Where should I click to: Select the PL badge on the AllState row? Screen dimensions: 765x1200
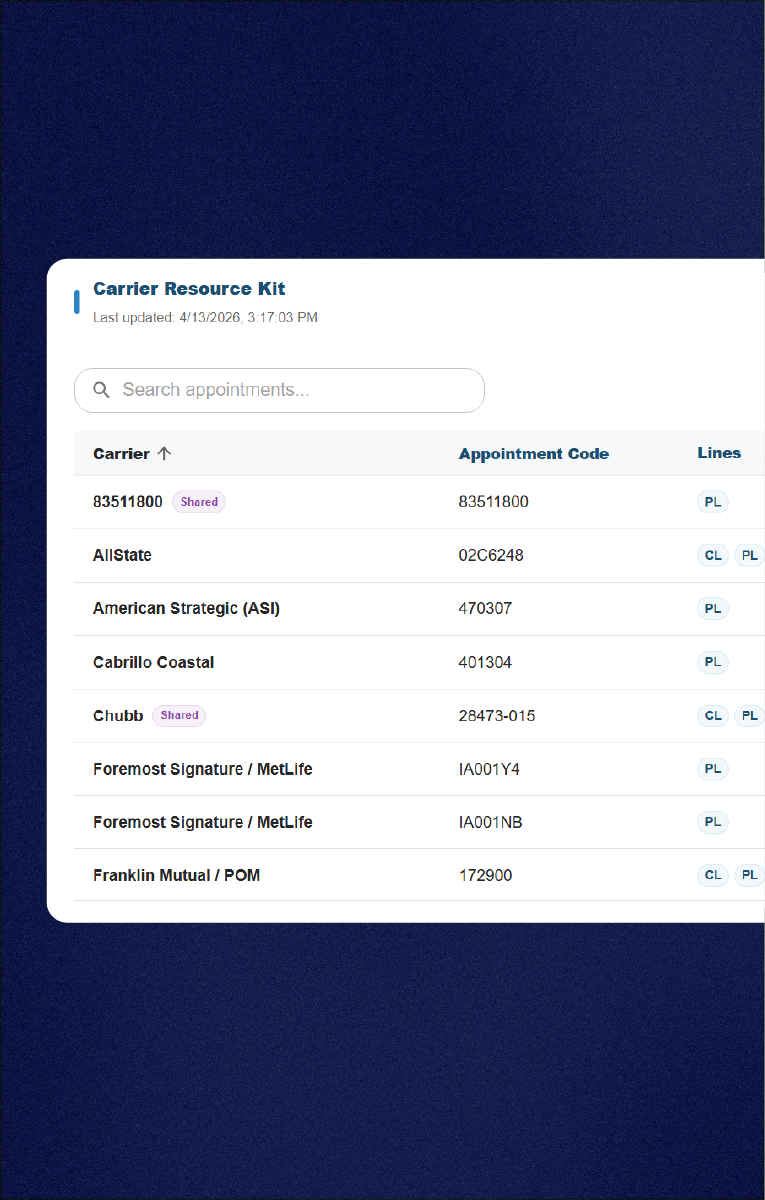749,555
